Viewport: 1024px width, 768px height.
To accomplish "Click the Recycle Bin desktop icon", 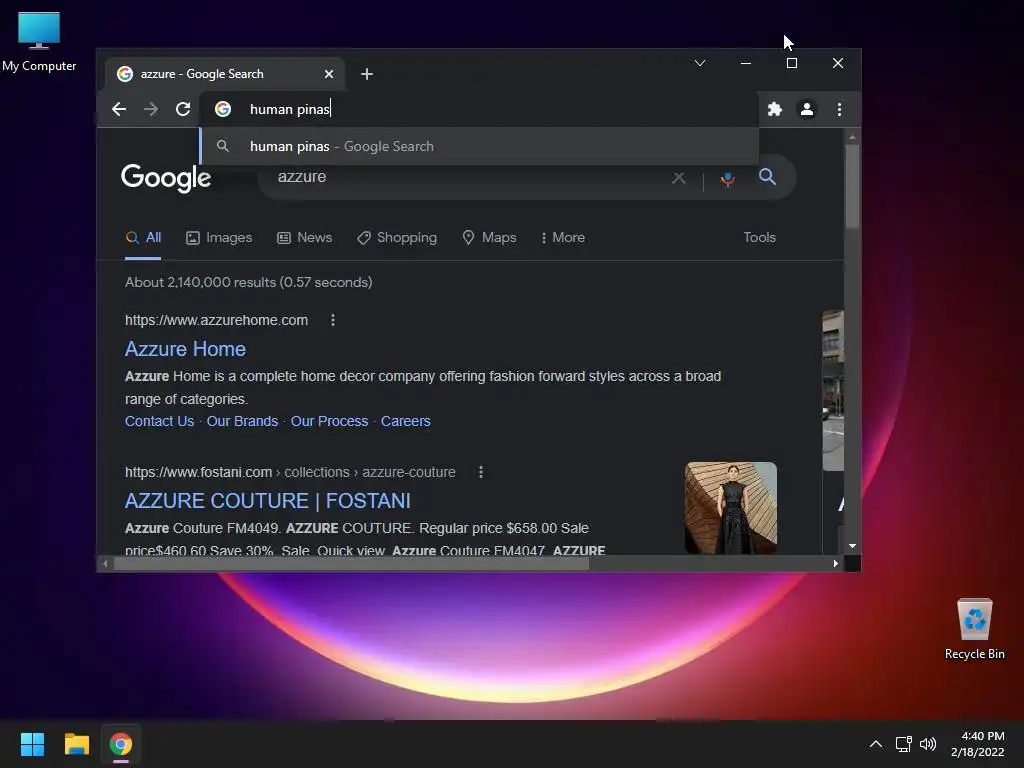I will pyautogui.click(x=974, y=630).
